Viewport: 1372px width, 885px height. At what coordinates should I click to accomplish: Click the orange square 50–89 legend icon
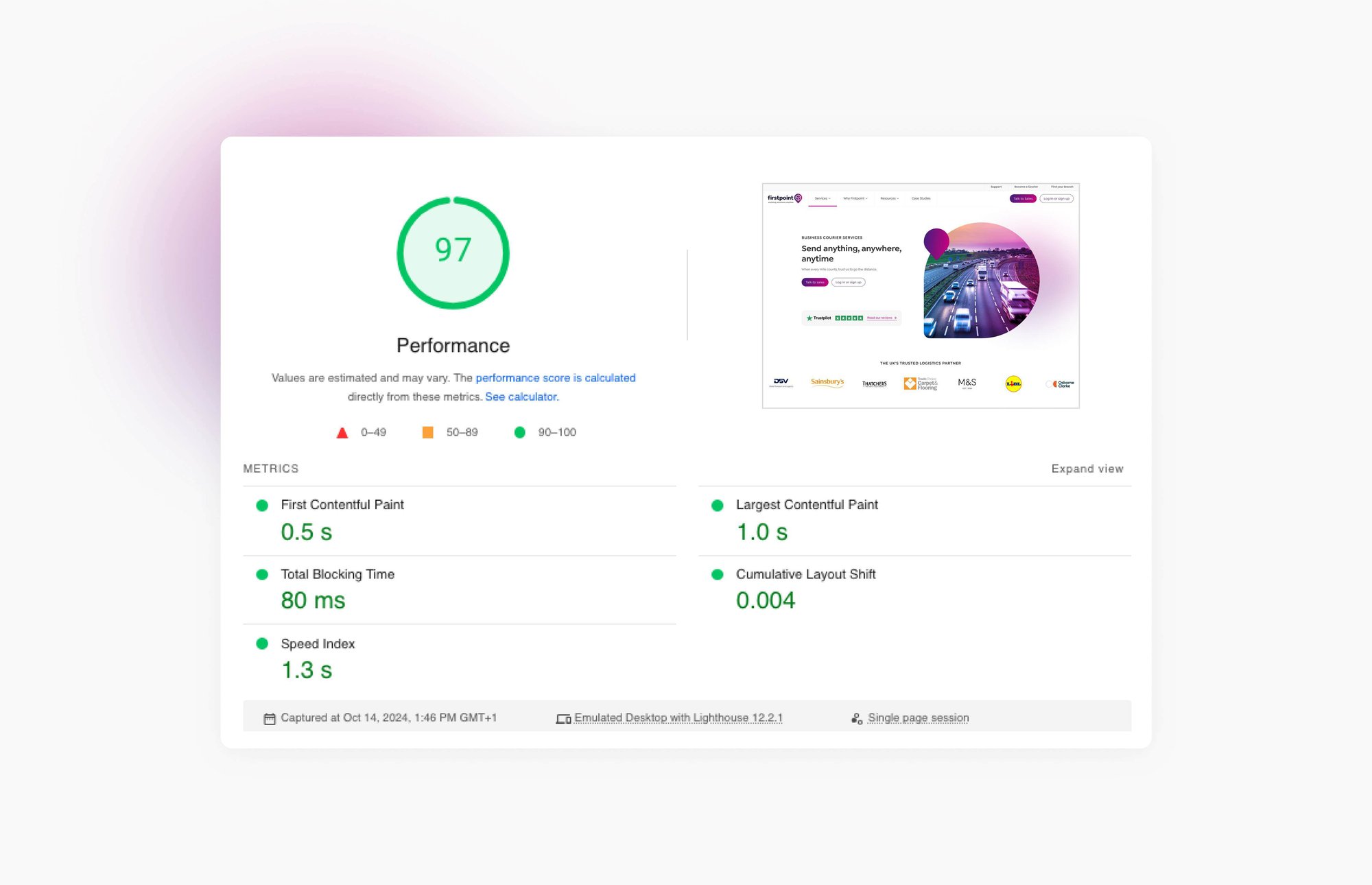coord(427,432)
